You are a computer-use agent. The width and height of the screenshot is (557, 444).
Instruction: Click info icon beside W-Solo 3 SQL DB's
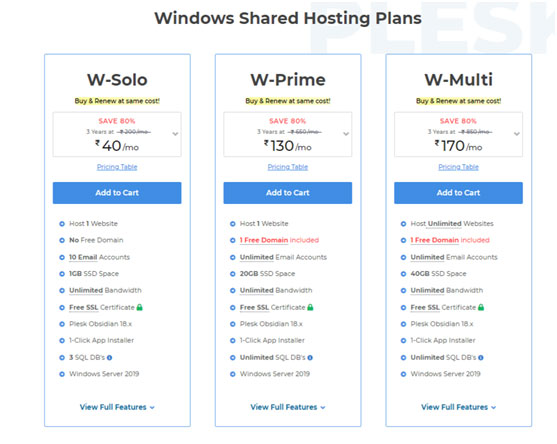[109, 358]
